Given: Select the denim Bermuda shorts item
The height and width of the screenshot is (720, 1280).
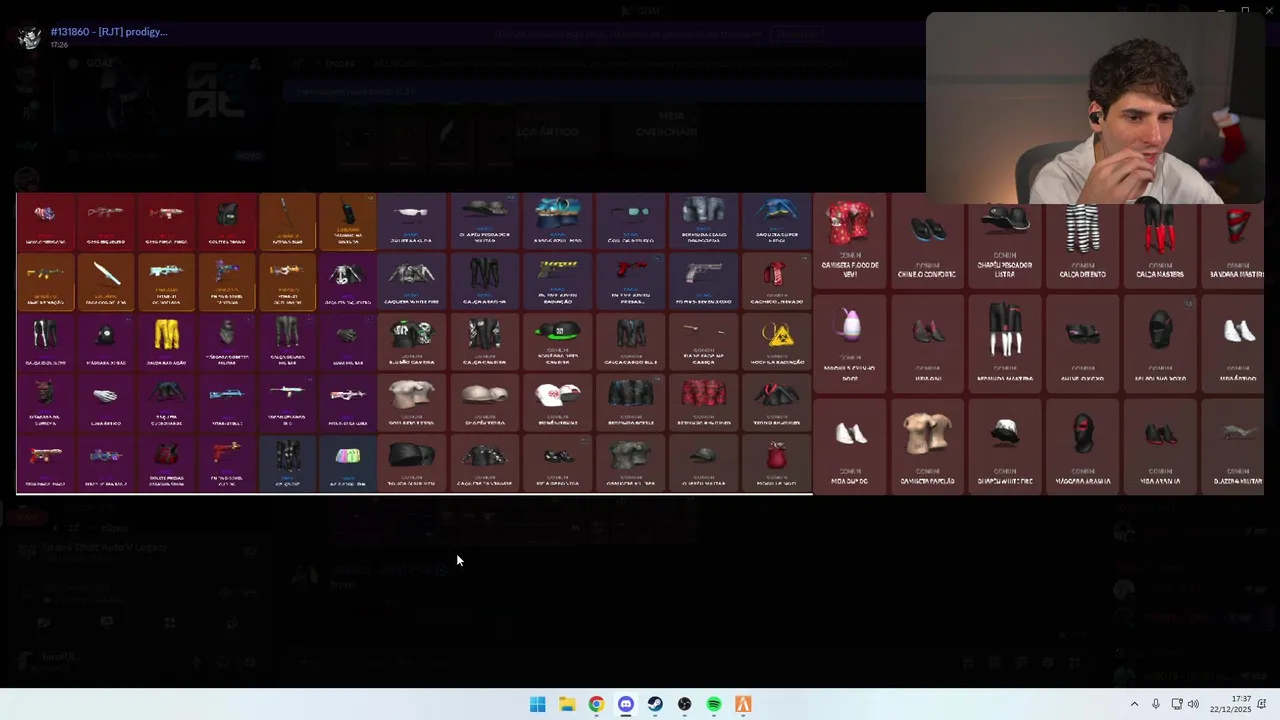Looking at the screenshot, I should [703, 220].
